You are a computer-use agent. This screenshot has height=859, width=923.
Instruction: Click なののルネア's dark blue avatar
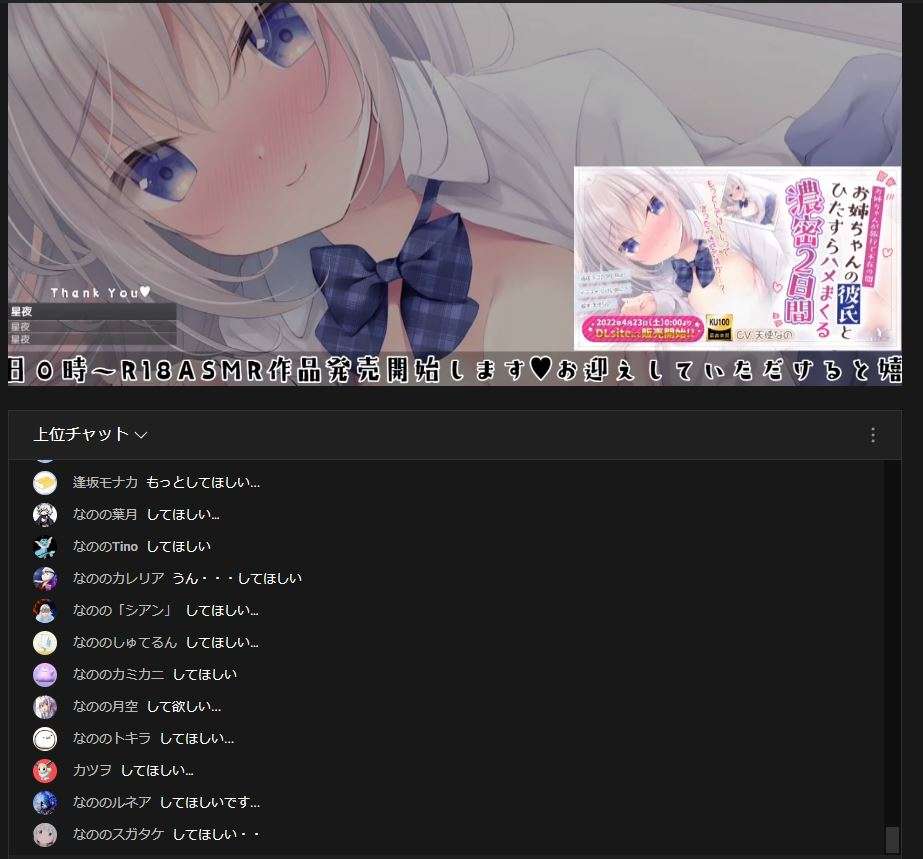point(45,803)
